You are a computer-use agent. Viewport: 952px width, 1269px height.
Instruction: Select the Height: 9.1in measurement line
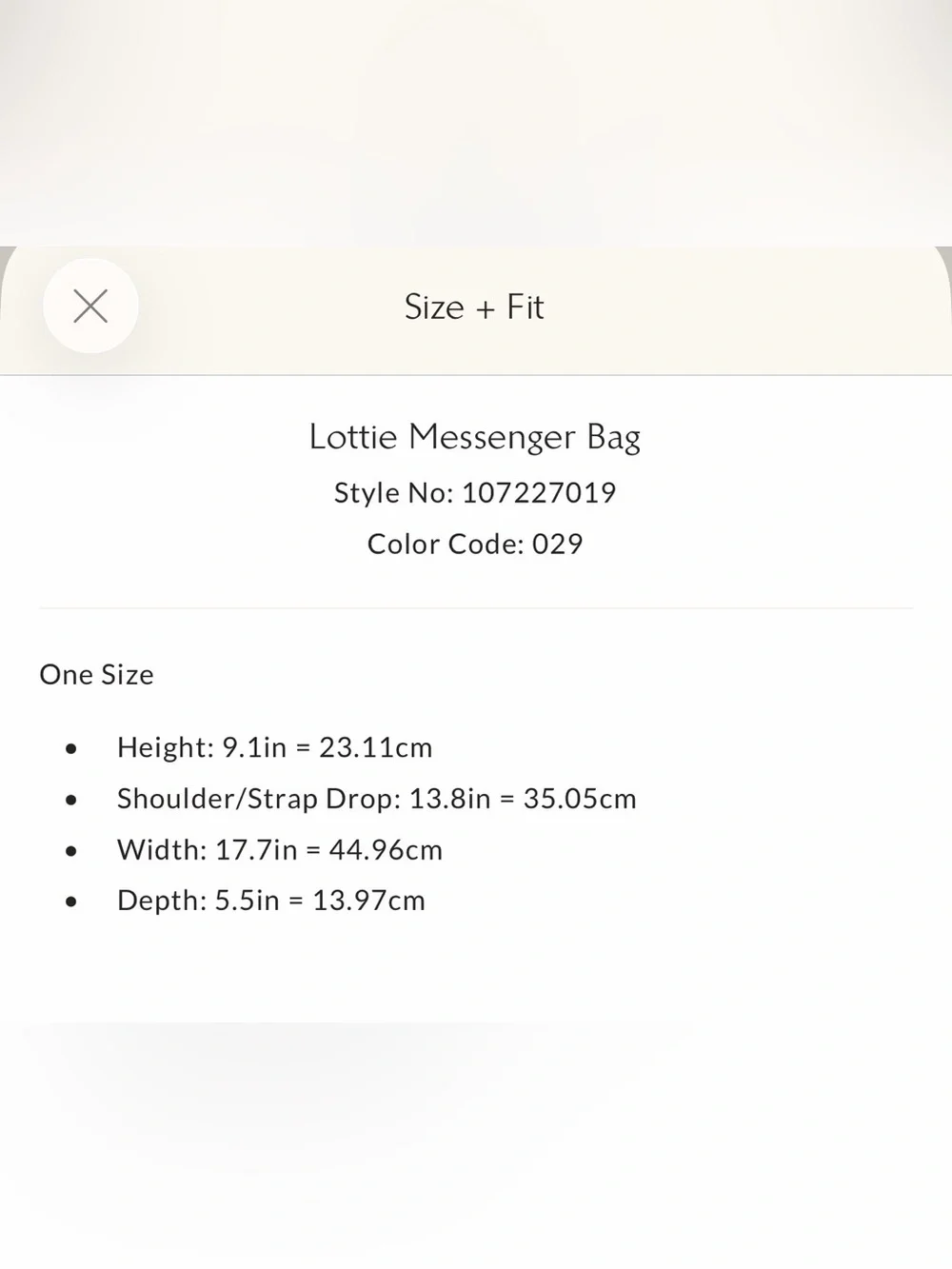[275, 747]
